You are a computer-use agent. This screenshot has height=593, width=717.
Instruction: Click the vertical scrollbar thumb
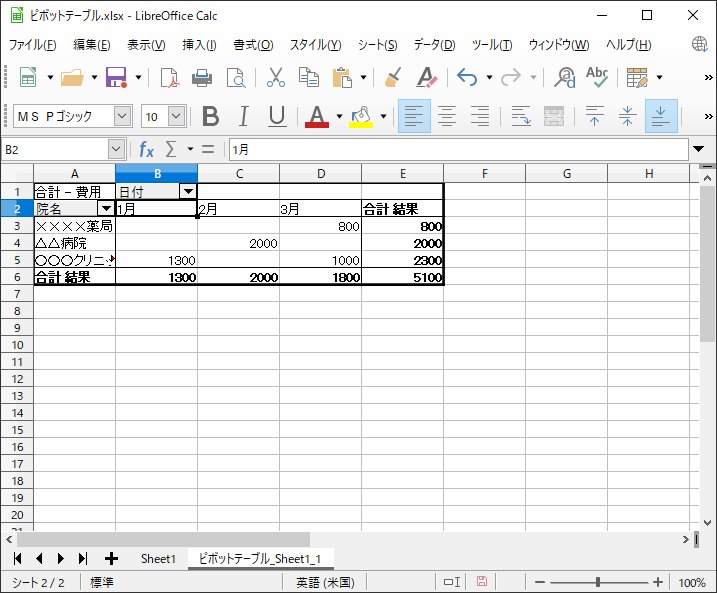(707, 264)
